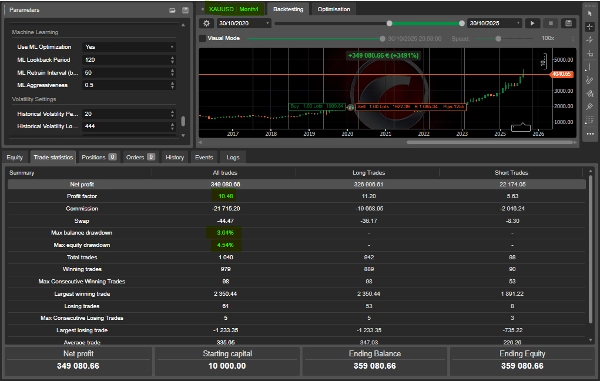The height and width of the screenshot is (381, 600).
Task: Open the Positions tab
Action: (99, 157)
